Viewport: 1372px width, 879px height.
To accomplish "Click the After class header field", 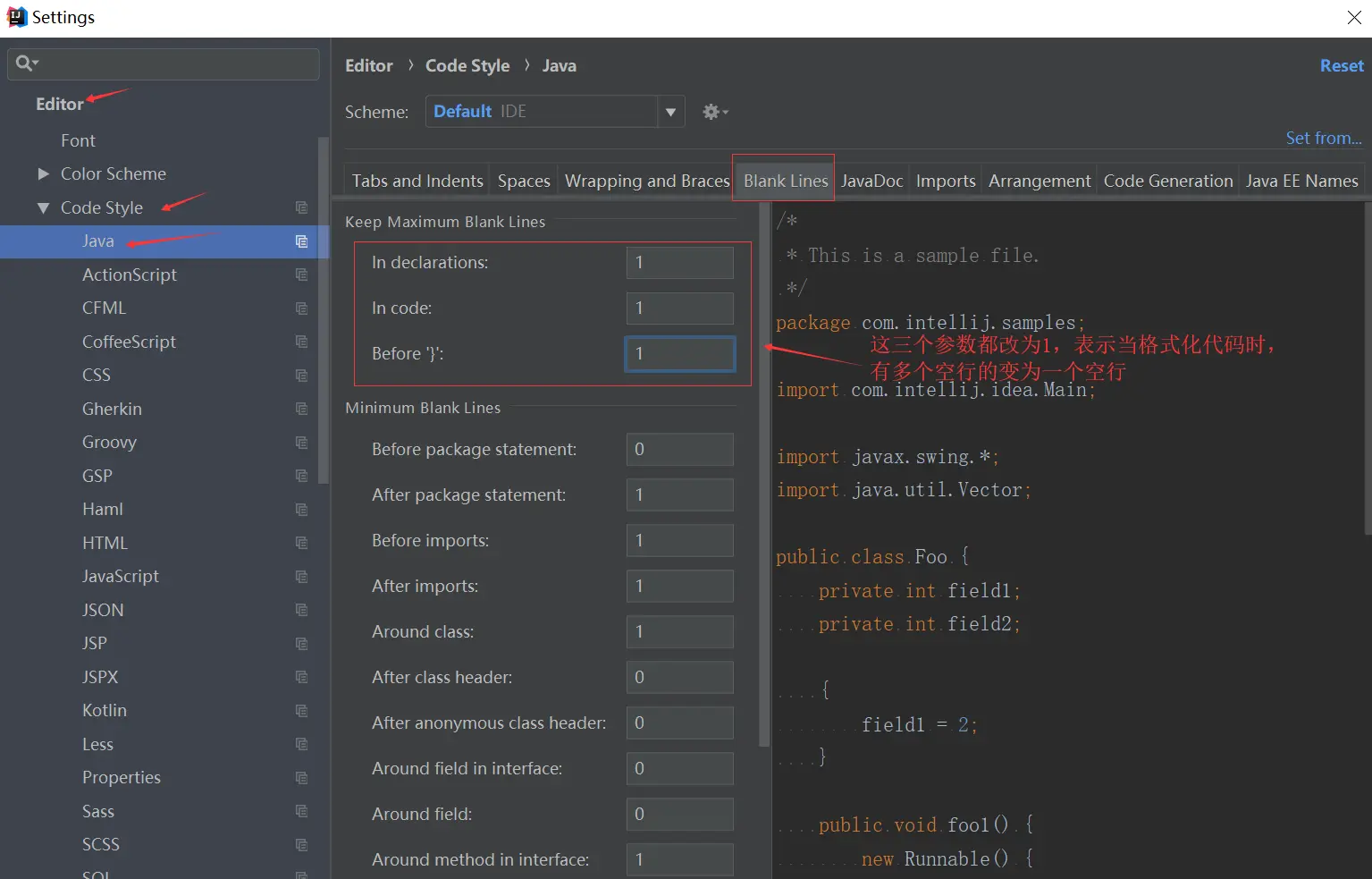I will pos(680,678).
